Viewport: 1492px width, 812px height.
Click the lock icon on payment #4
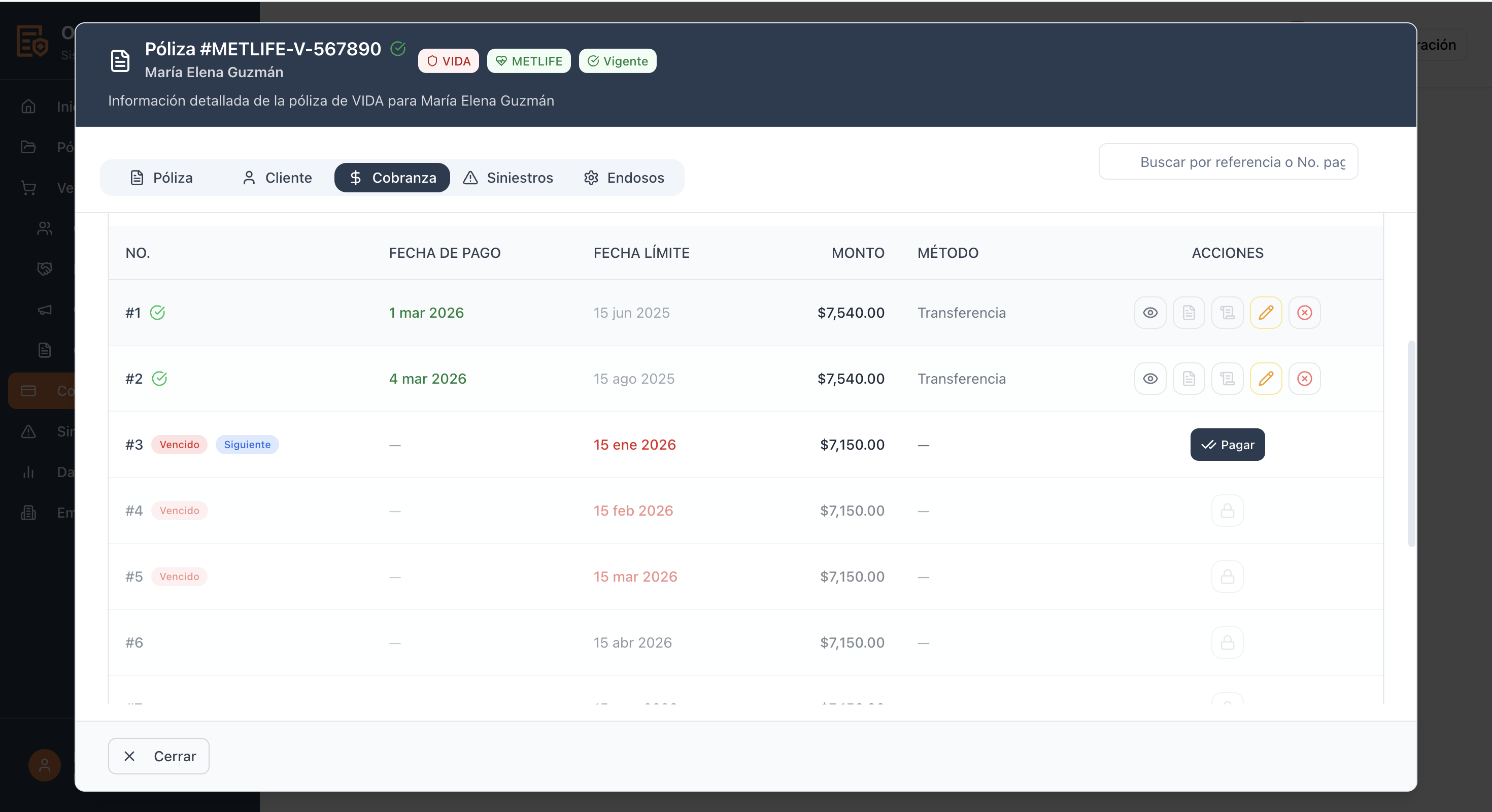(x=1227, y=511)
